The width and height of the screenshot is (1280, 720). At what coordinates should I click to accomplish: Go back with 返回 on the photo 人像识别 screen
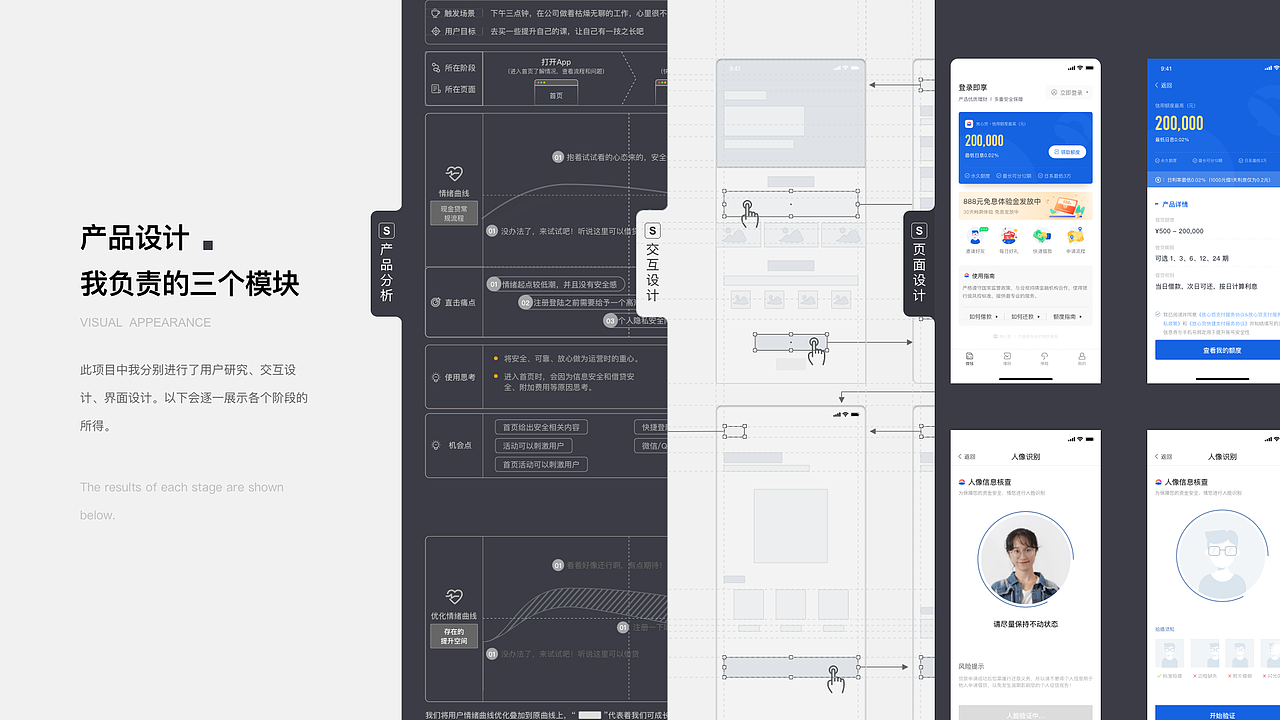[967, 456]
